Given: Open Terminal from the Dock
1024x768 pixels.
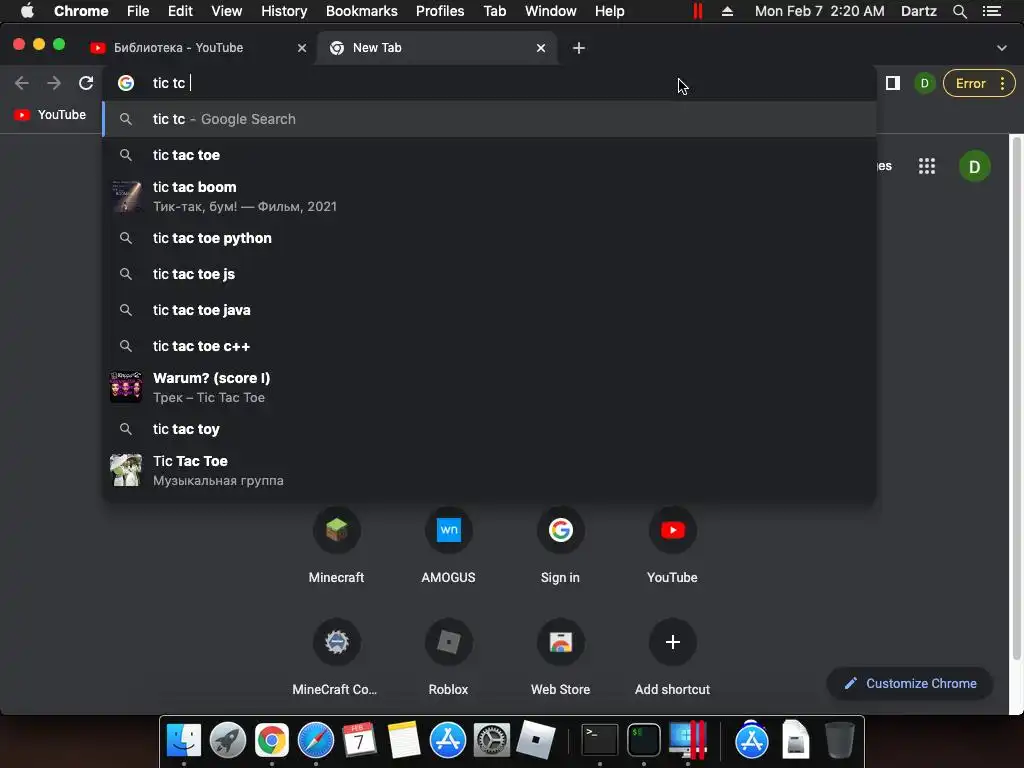Looking at the screenshot, I should (600, 740).
